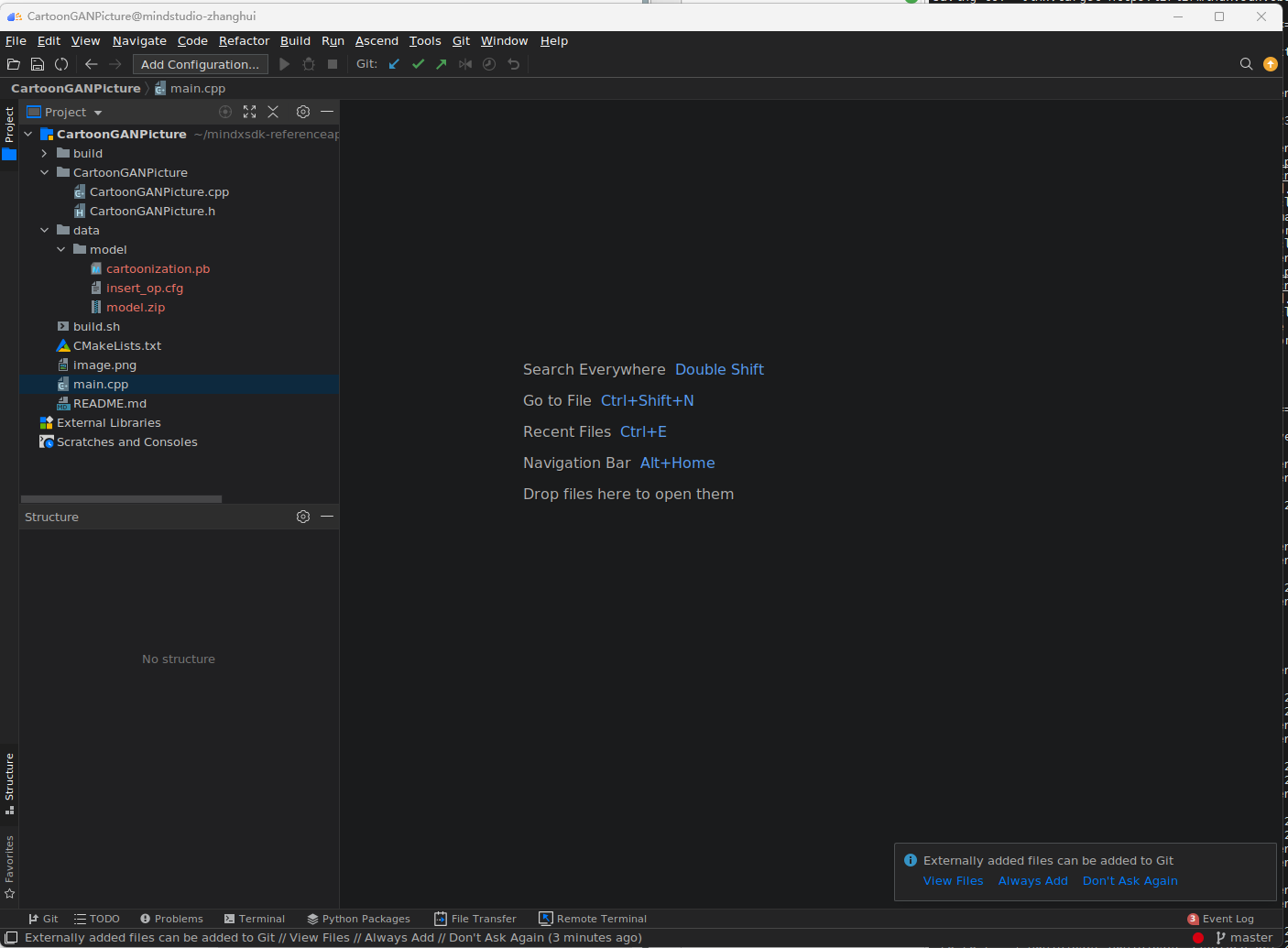Open the Git show history clock icon
The width and height of the screenshot is (1288, 948).
489,64
